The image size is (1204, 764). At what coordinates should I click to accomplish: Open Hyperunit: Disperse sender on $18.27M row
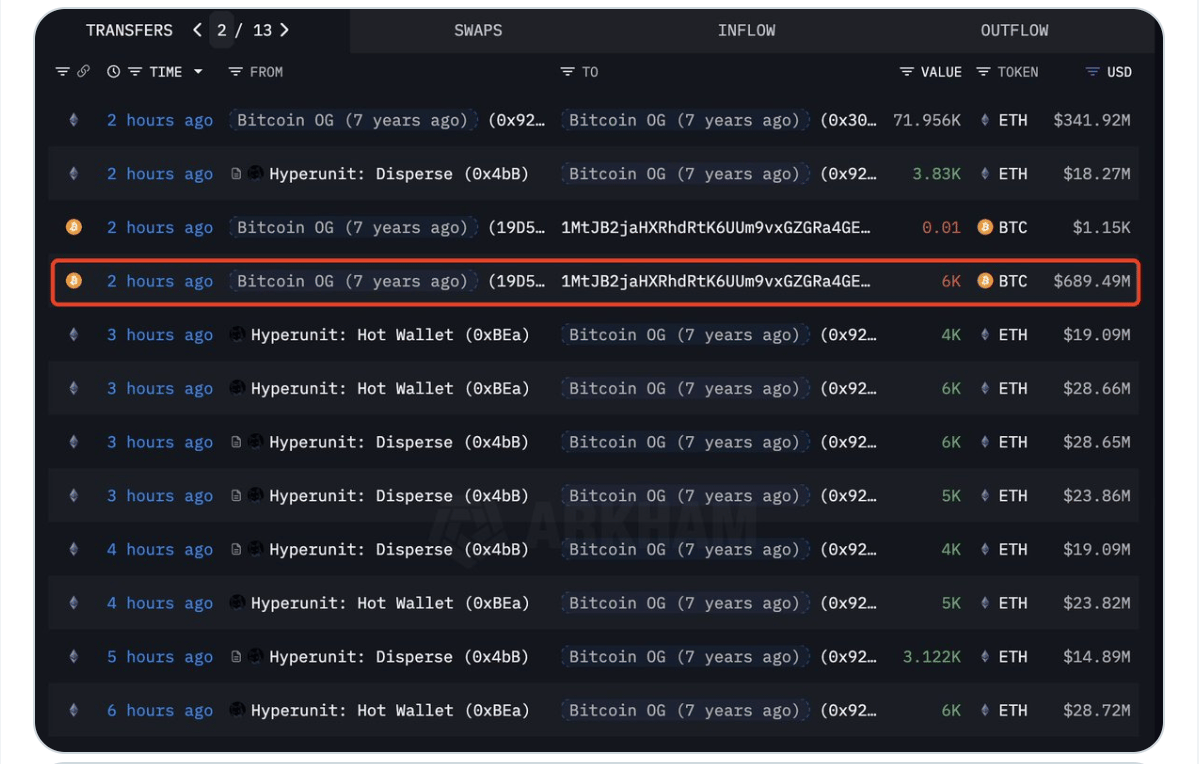pos(399,174)
